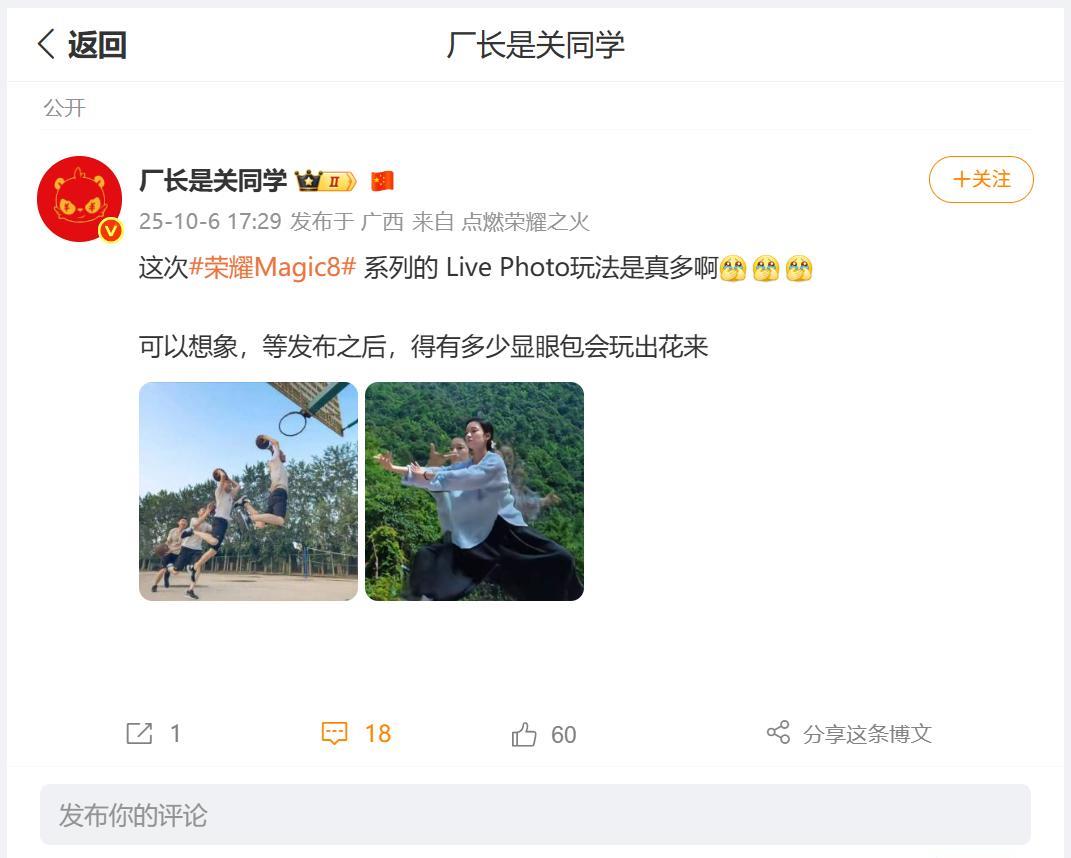1071x858 pixels.
Task: Click the 返回 back text
Action: [x=97, y=45]
